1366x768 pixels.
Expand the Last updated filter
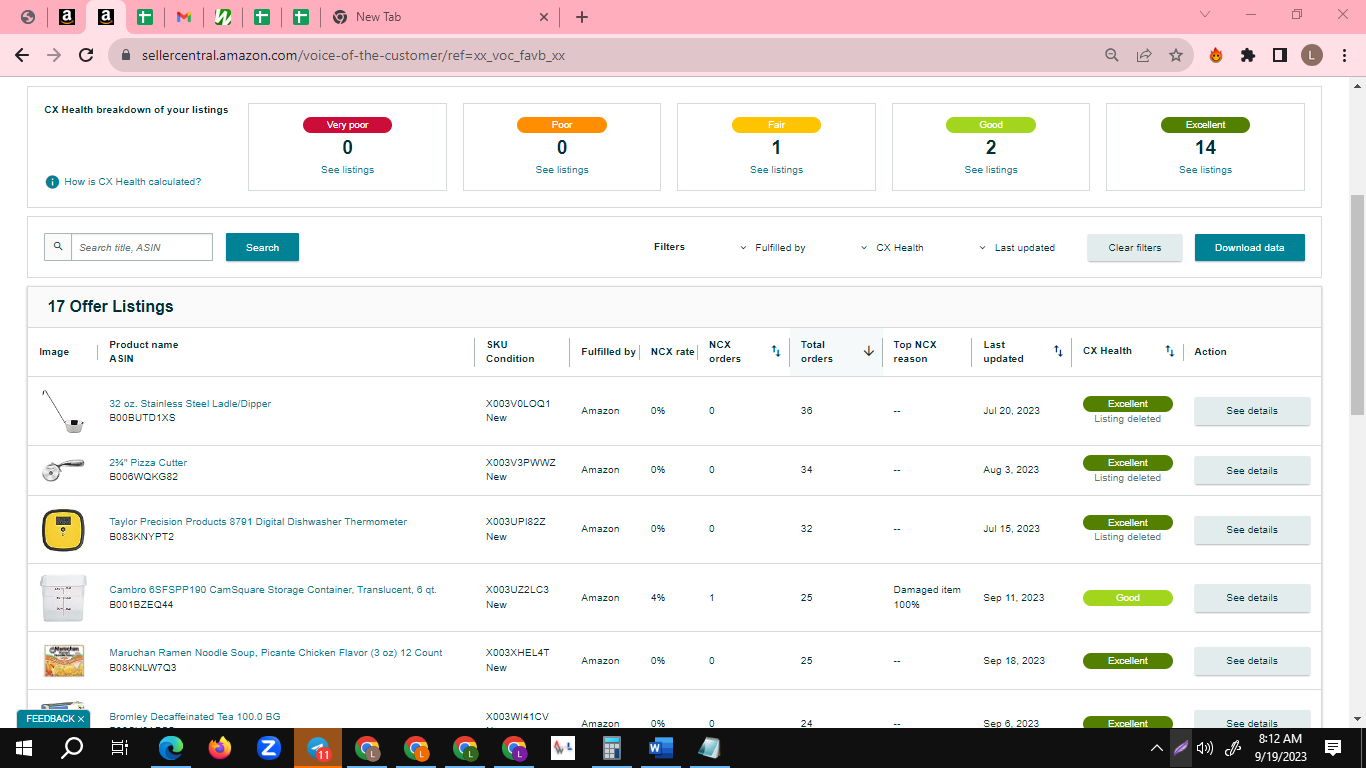point(1017,248)
